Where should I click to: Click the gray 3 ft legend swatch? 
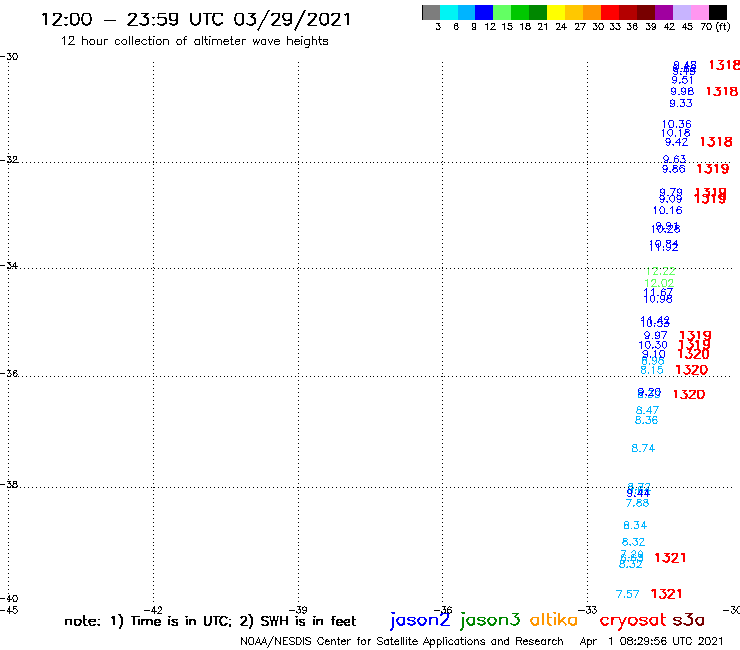point(431,12)
